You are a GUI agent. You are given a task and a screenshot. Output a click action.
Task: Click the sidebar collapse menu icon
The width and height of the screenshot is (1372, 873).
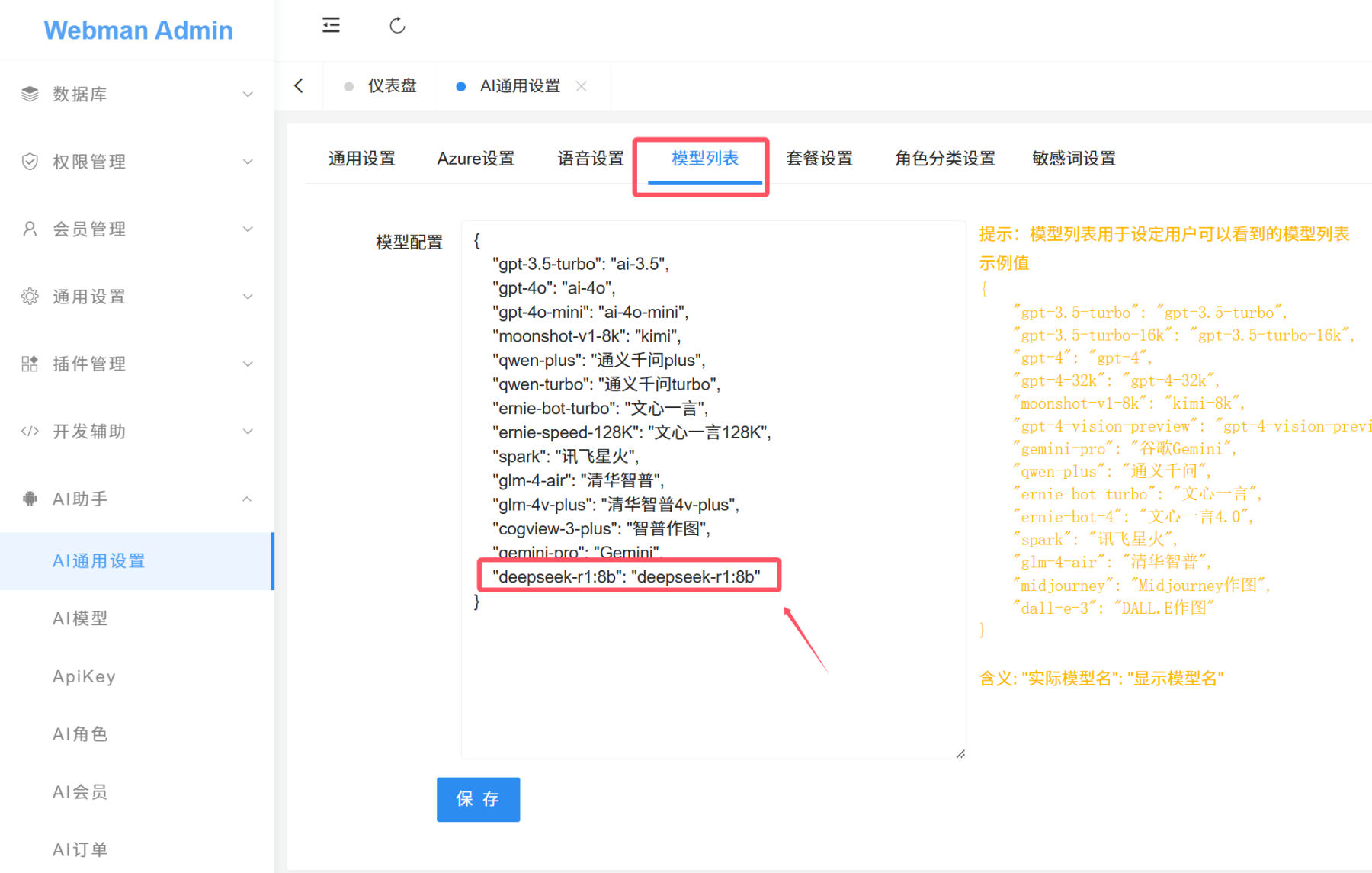point(331,25)
